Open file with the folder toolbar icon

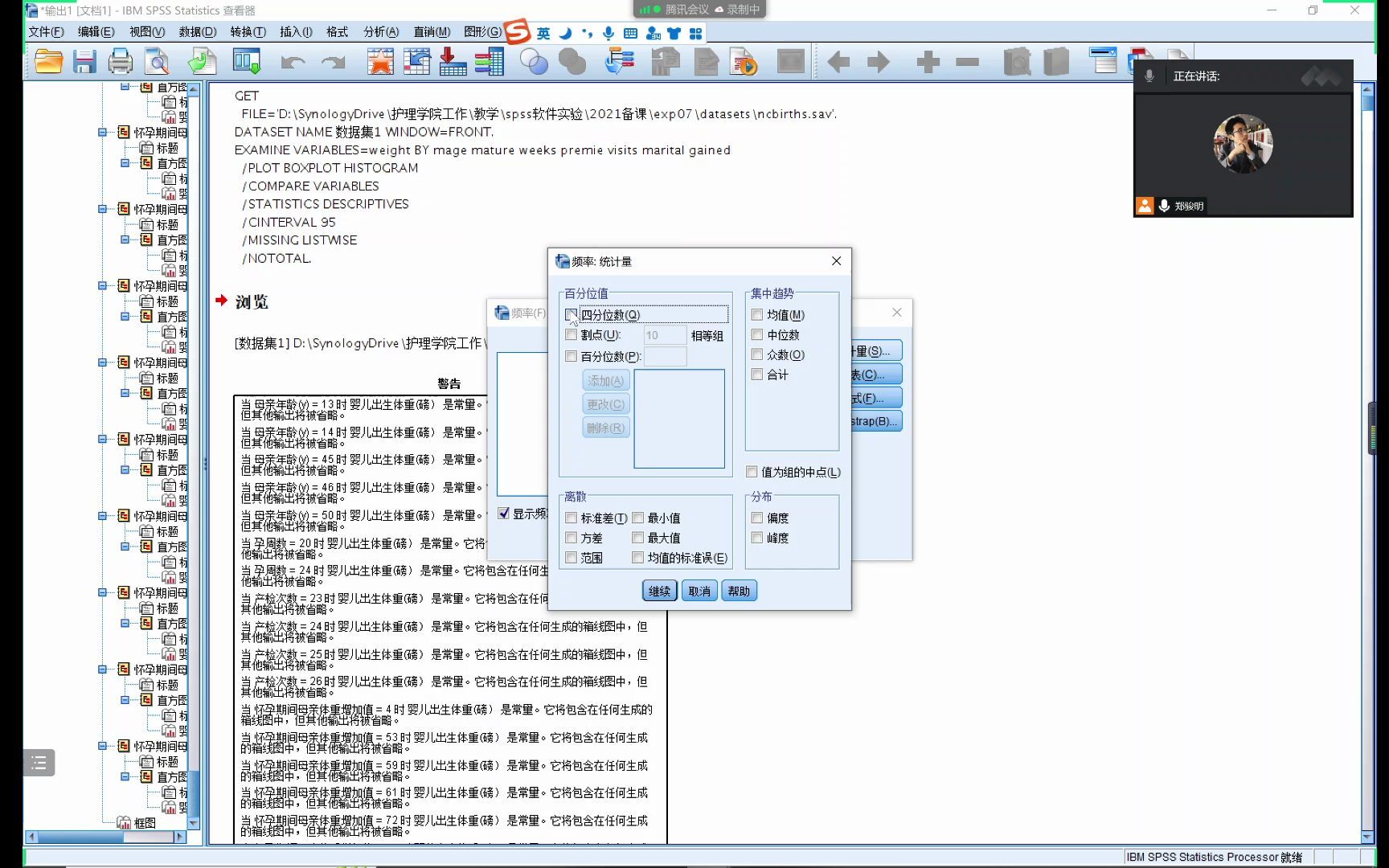coord(48,62)
